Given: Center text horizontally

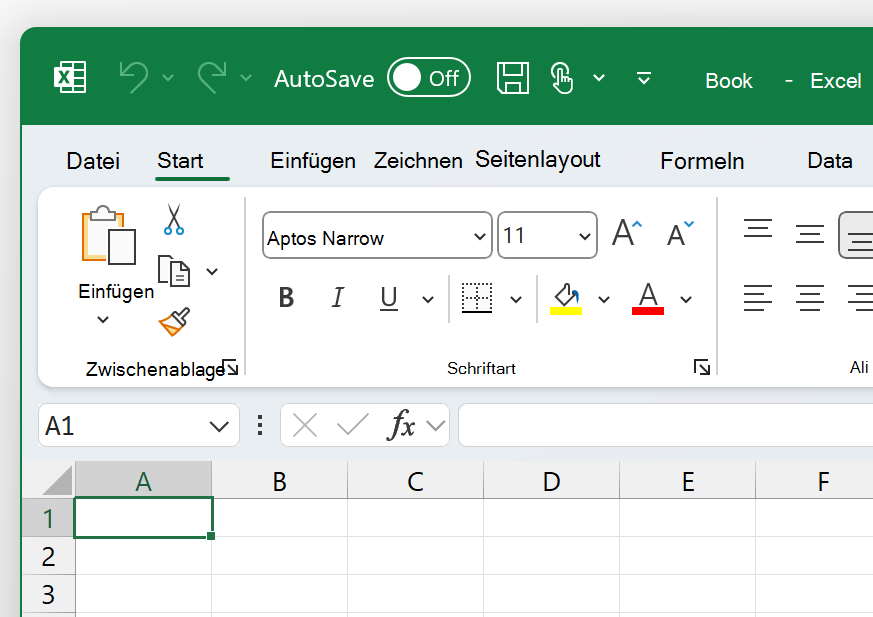Looking at the screenshot, I should click(810, 297).
